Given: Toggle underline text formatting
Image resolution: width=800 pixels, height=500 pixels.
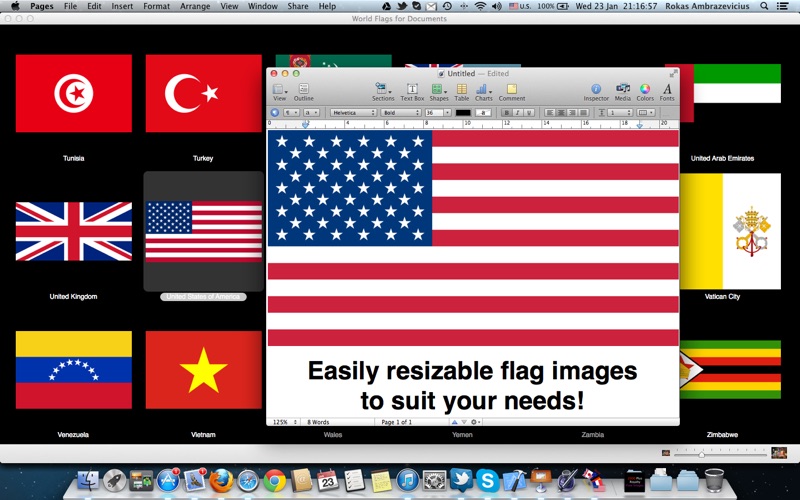Looking at the screenshot, I should click(528, 113).
